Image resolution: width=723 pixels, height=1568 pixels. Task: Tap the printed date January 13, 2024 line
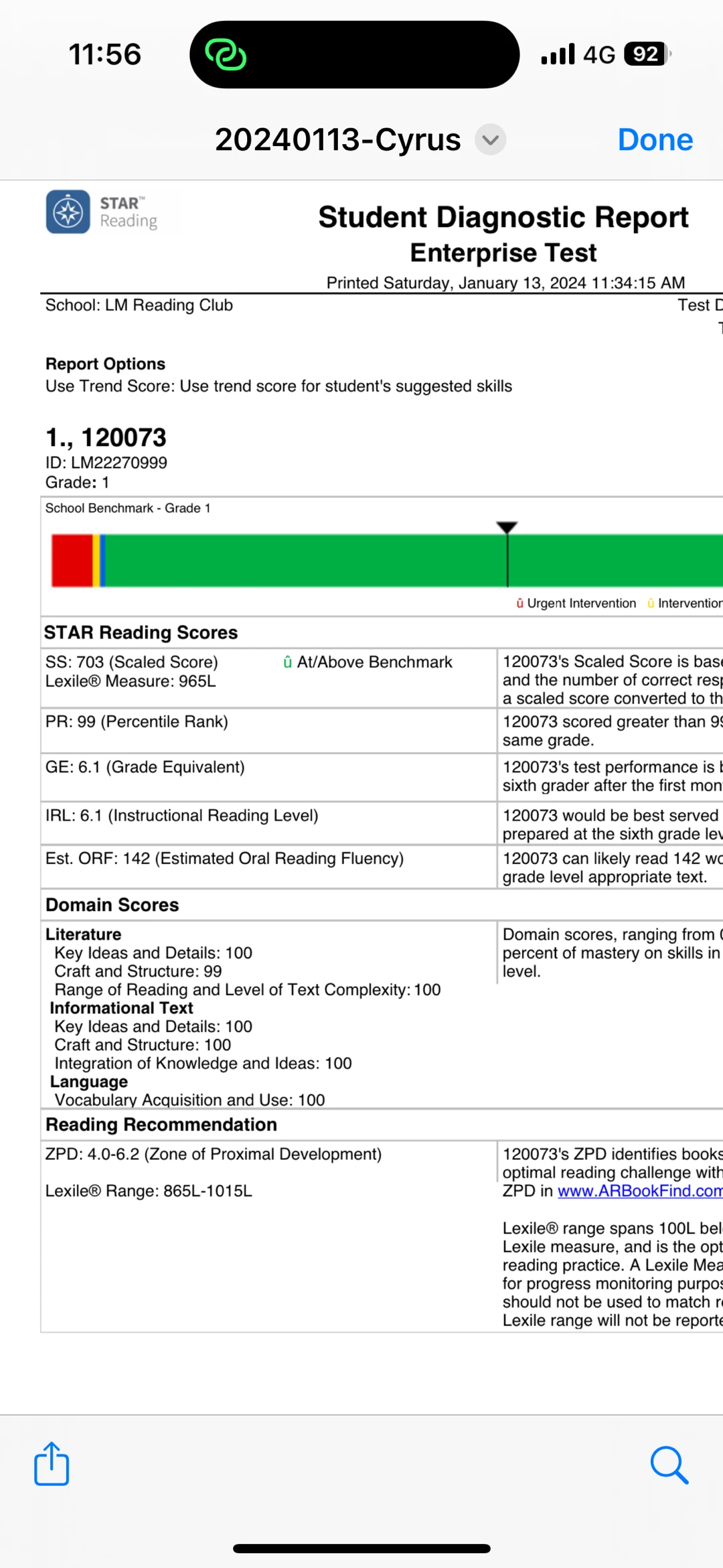505,283
